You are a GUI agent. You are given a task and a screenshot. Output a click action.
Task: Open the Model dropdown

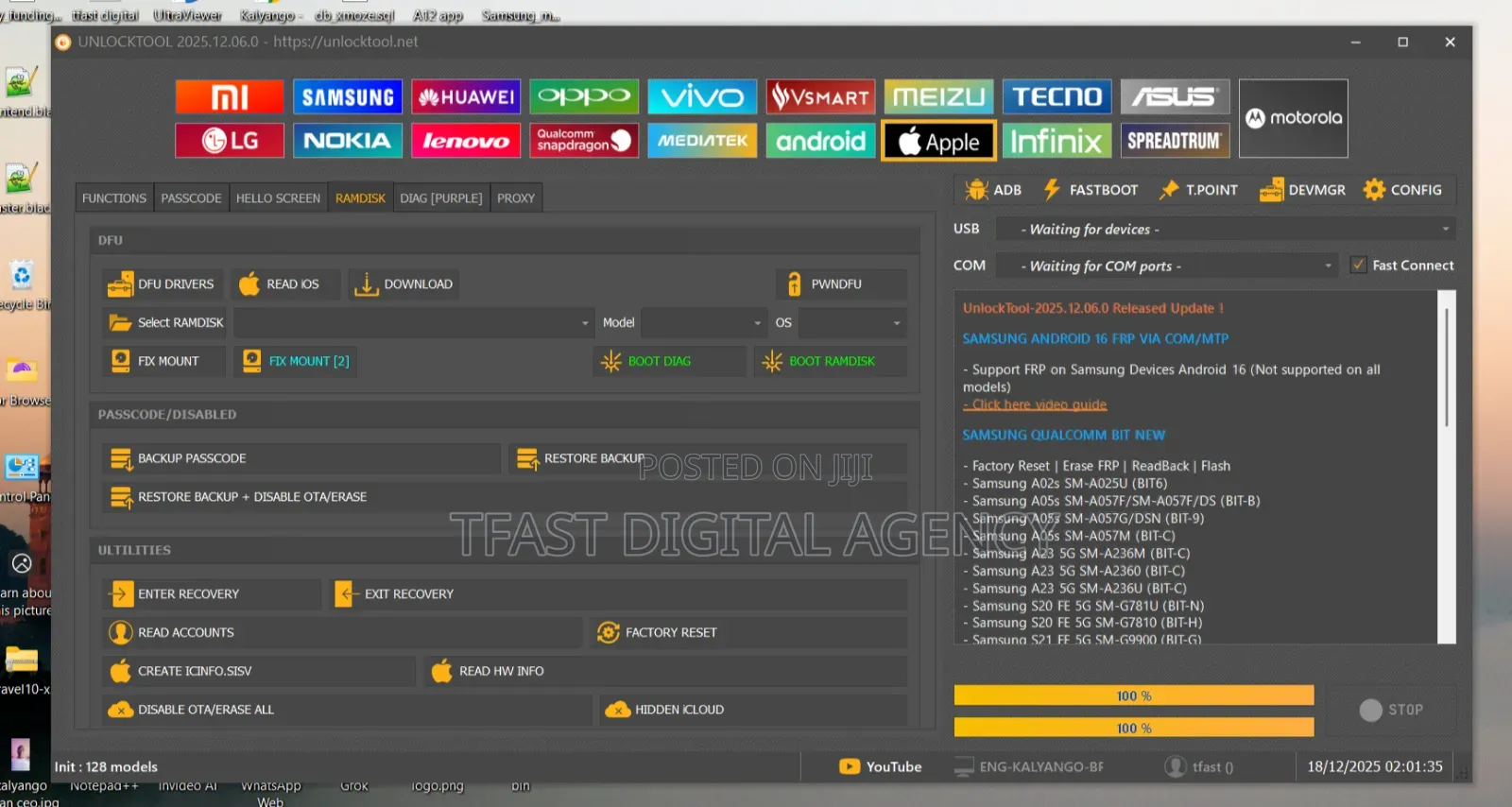point(704,322)
